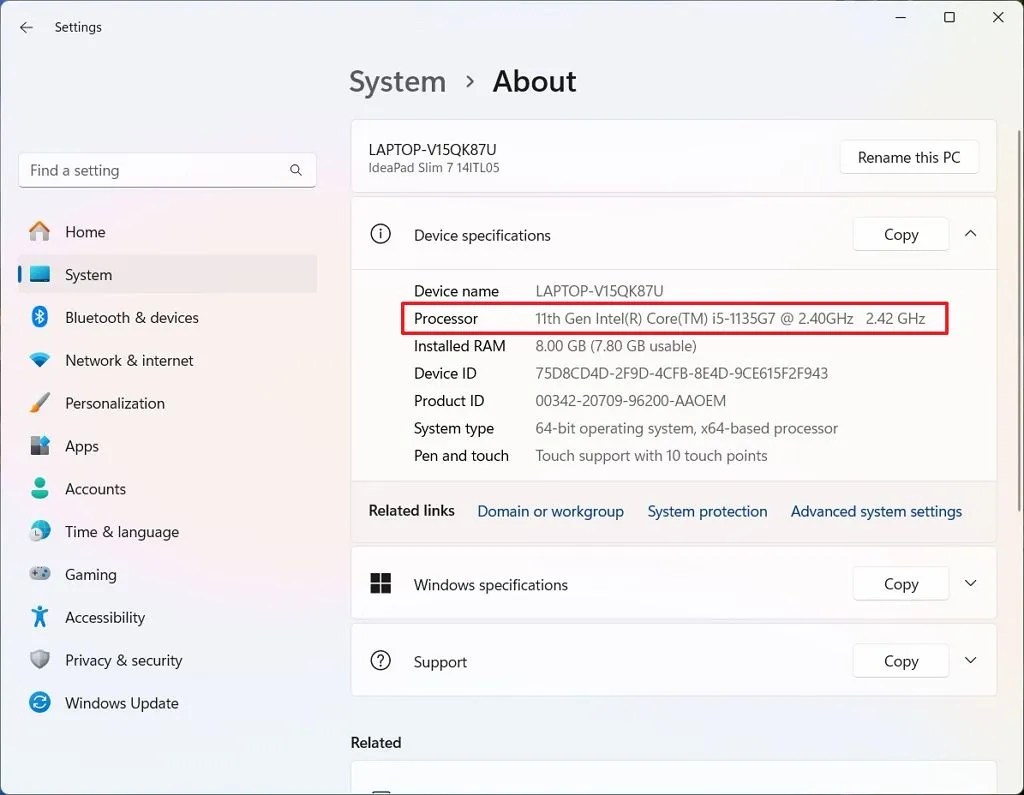
Task: Open Bluetooth & devices settings
Action: click(x=131, y=317)
